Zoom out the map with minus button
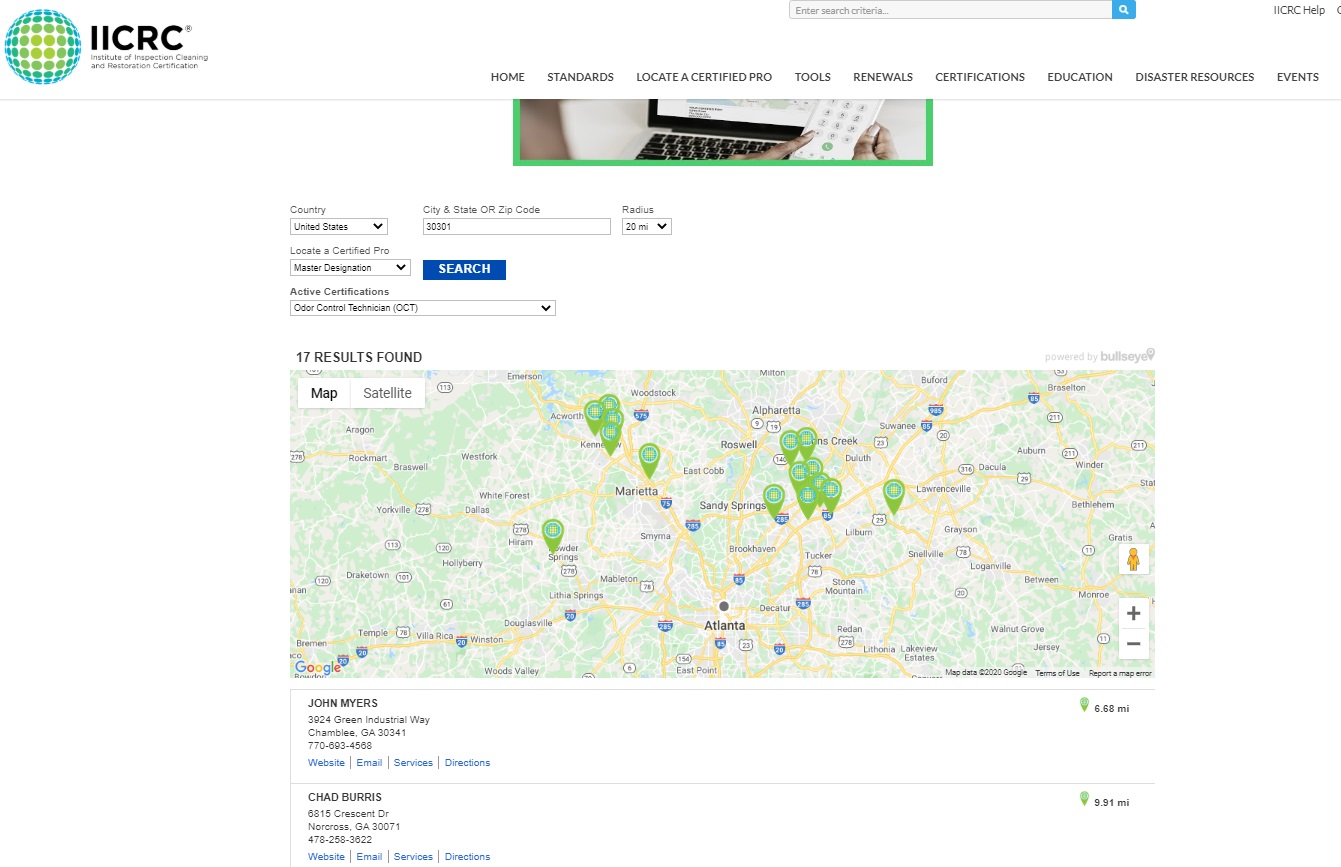 pos(1133,644)
